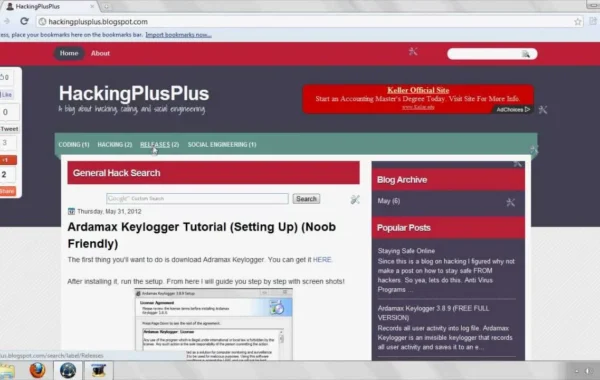The image size is (600, 380).
Task: Click the Like button in share sidebar
Action: click(x=7, y=94)
